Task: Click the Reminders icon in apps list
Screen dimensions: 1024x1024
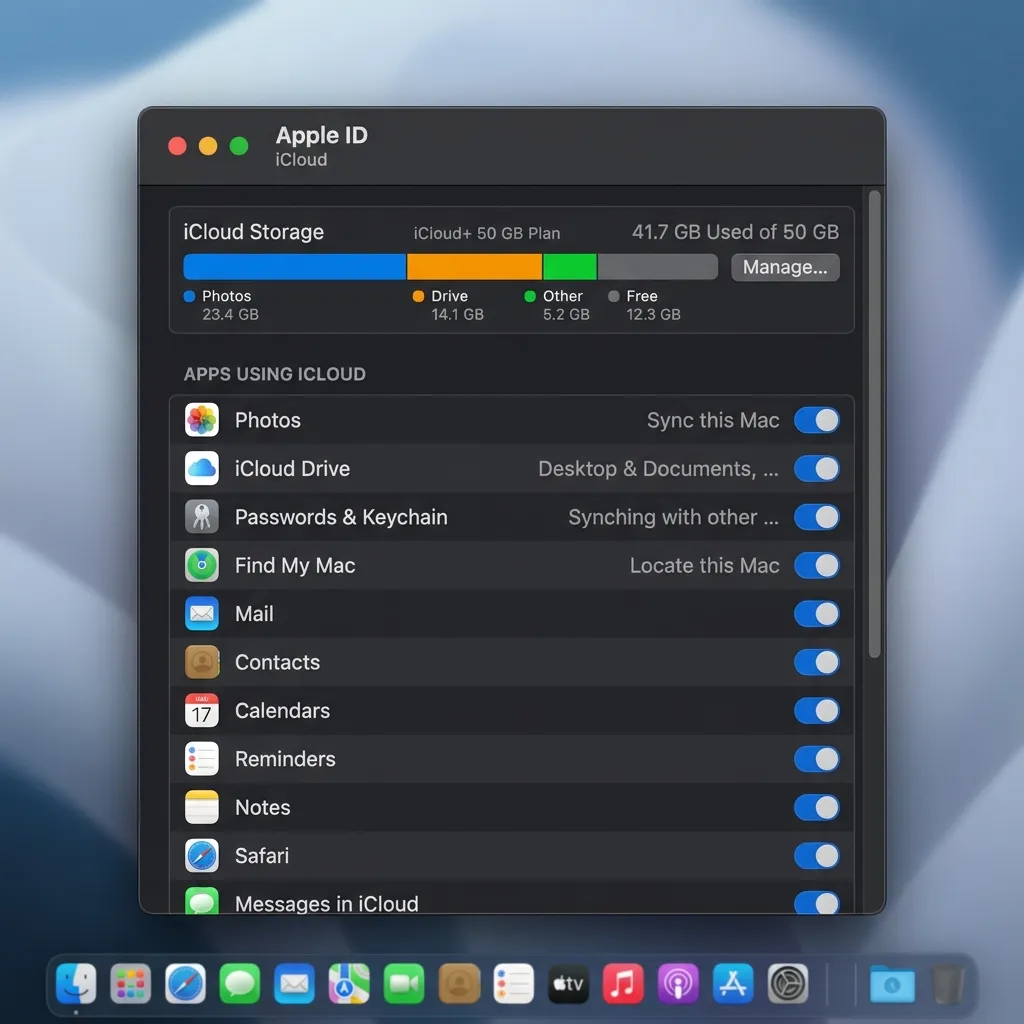Action: (x=202, y=758)
